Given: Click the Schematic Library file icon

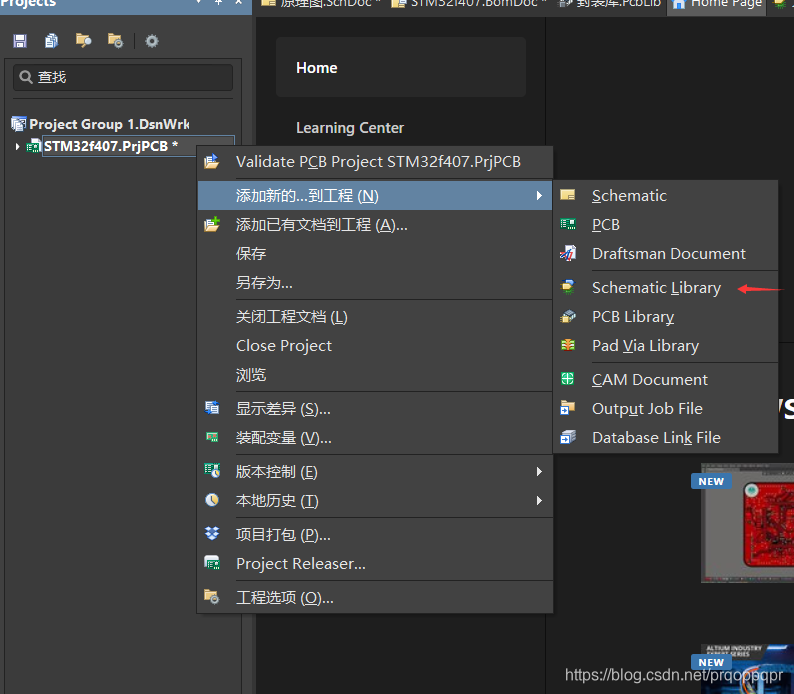Looking at the screenshot, I should [x=568, y=288].
